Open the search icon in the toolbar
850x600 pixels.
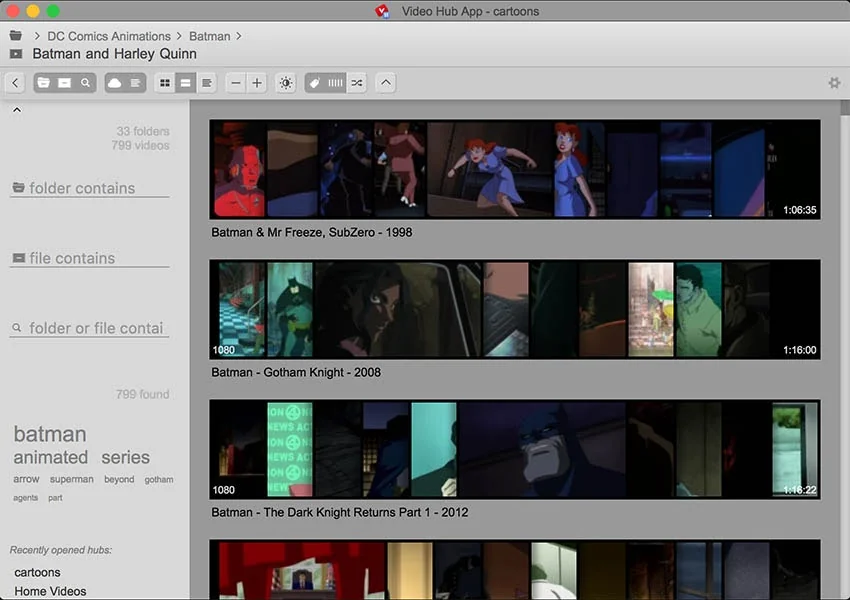(x=85, y=83)
